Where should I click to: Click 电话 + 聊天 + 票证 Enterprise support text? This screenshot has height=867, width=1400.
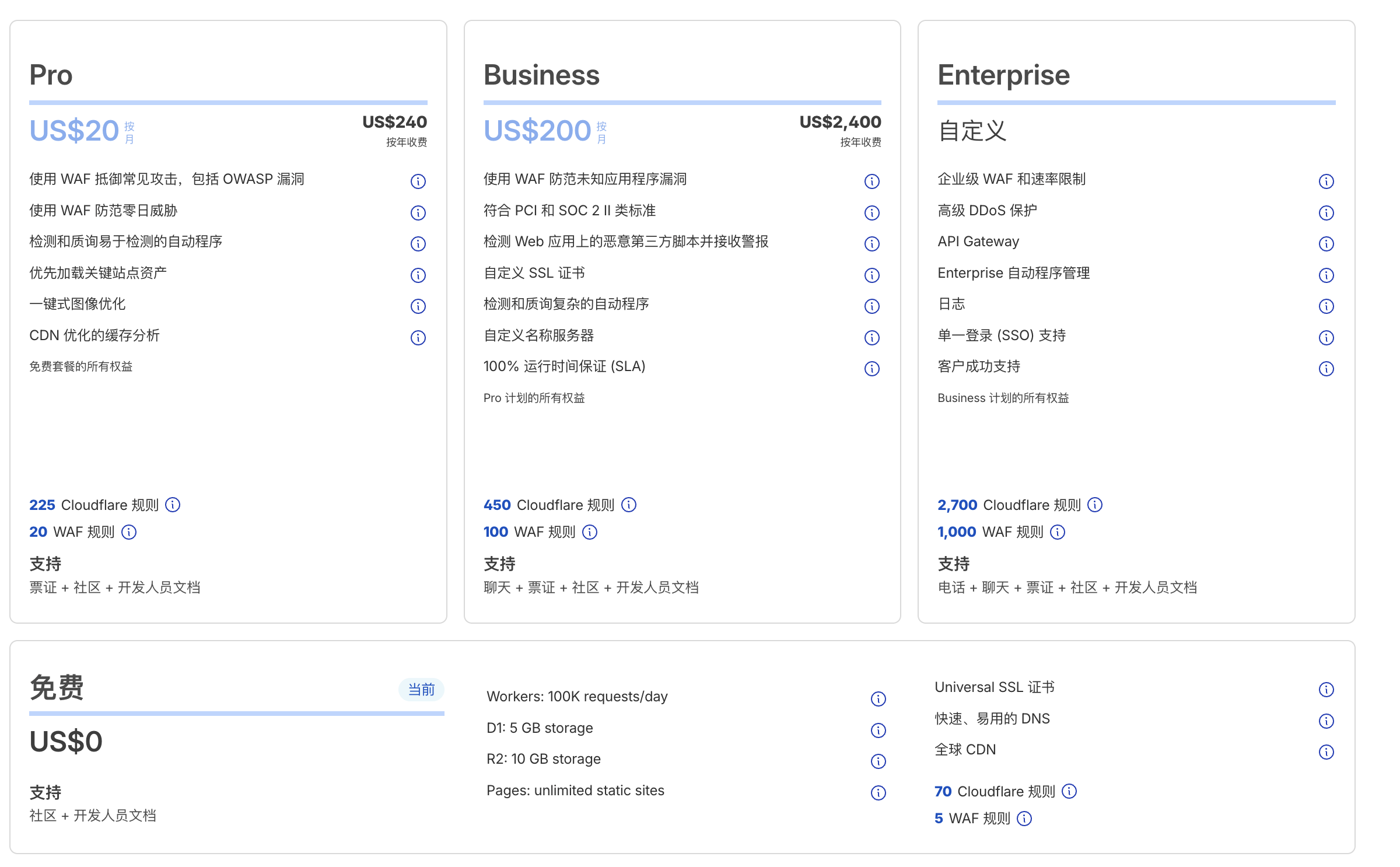pos(1067,588)
